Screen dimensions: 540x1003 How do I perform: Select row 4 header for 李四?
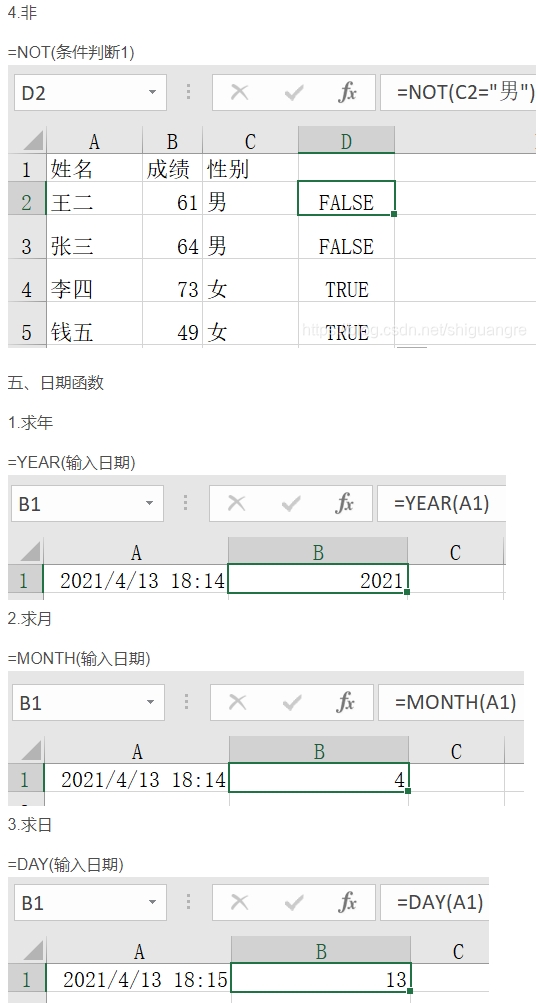(27, 289)
